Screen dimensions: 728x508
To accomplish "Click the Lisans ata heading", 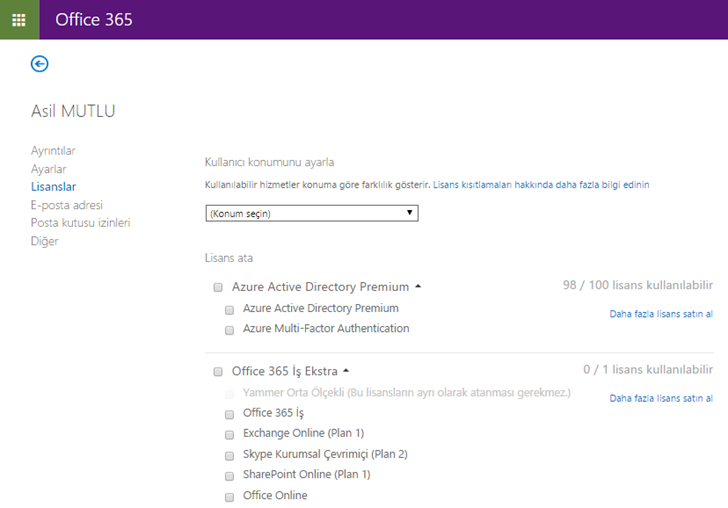I will [x=229, y=258].
